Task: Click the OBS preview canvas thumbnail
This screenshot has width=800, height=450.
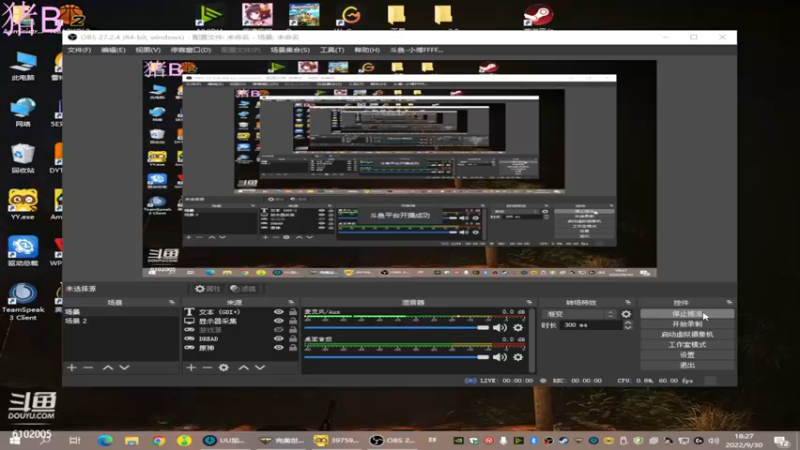Action: click(399, 169)
